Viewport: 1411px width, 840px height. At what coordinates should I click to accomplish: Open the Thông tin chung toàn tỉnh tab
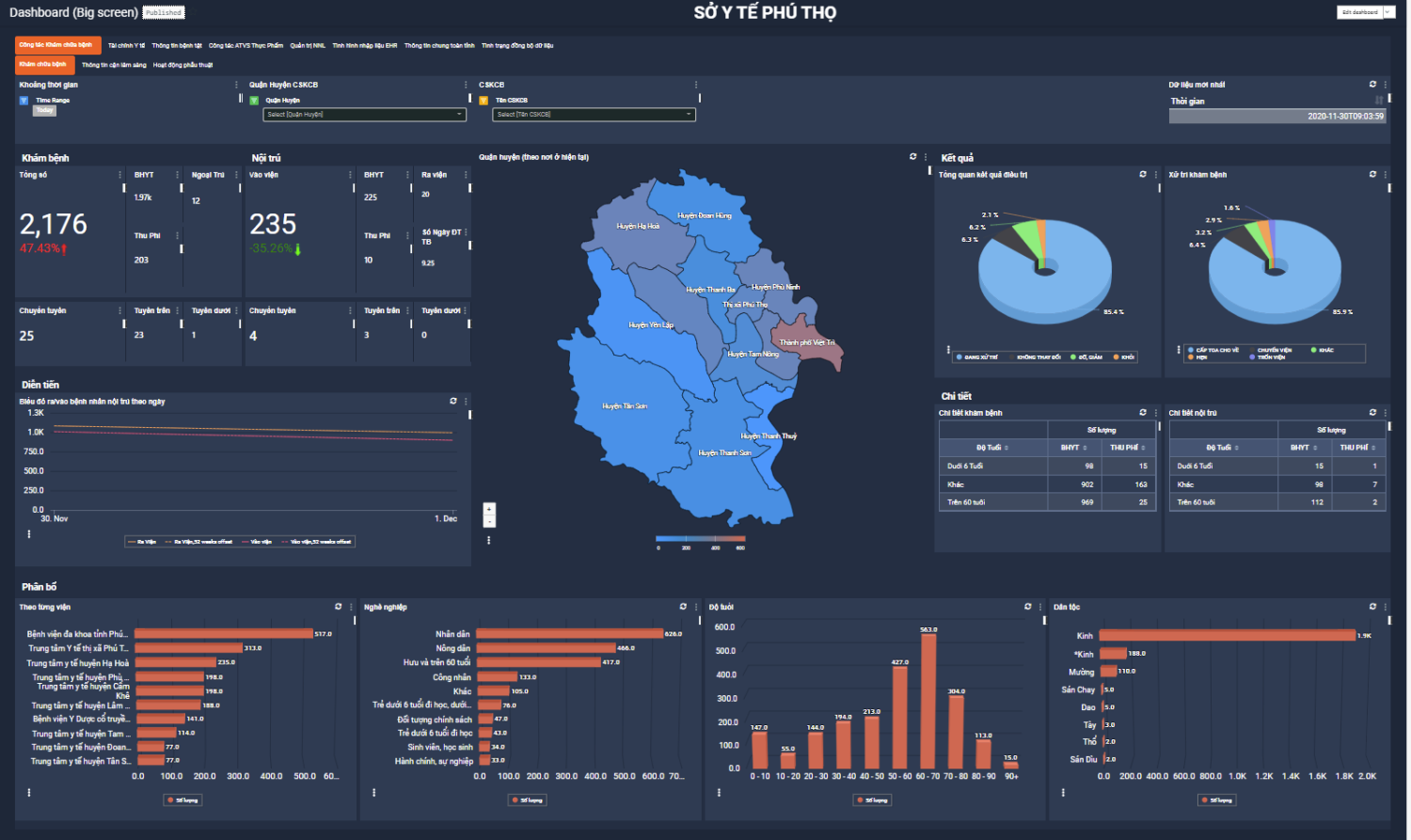[x=439, y=45]
